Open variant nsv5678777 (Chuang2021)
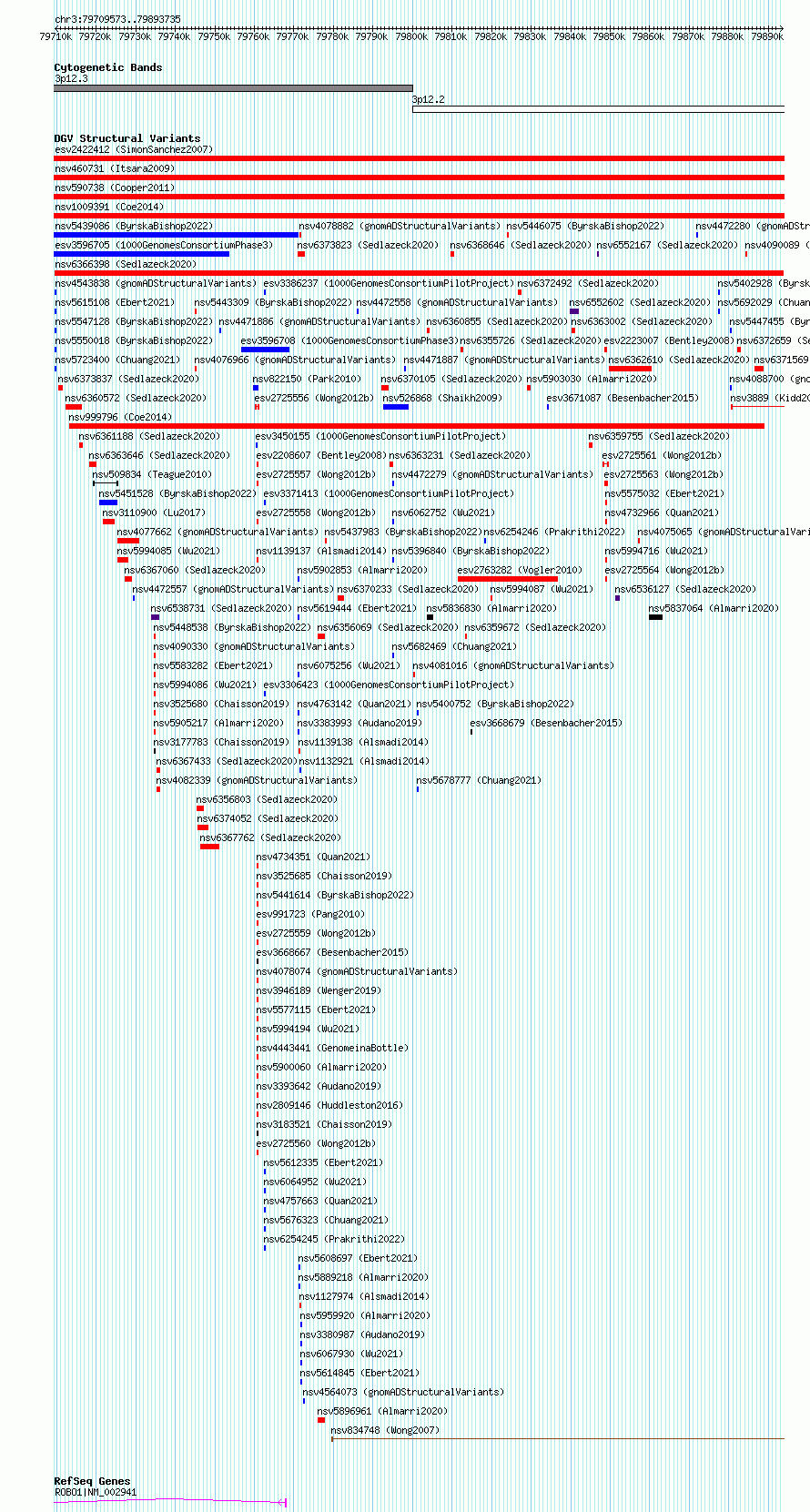This screenshot has height=1512, width=810. tap(479, 780)
